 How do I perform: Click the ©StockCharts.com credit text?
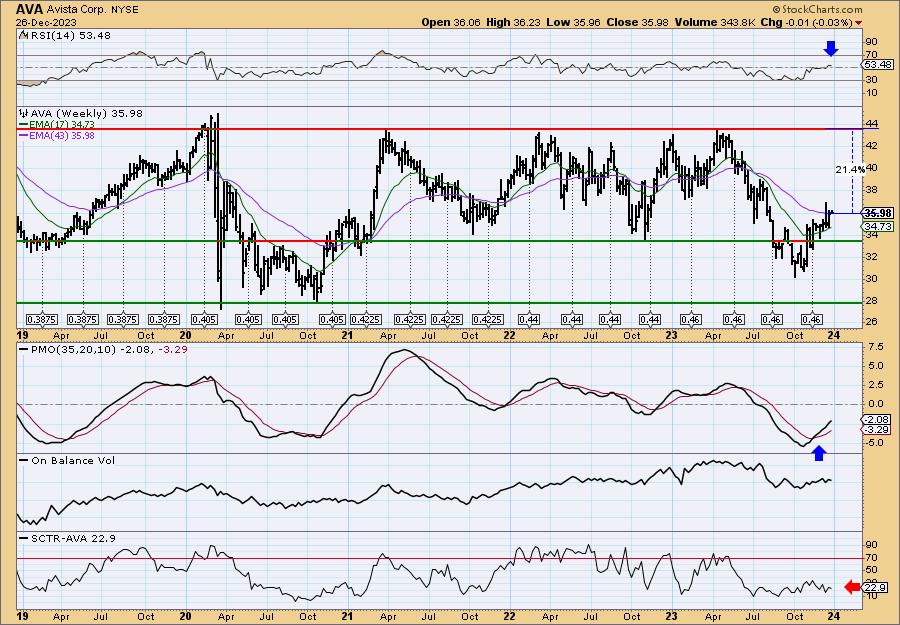[x=817, y=9]
